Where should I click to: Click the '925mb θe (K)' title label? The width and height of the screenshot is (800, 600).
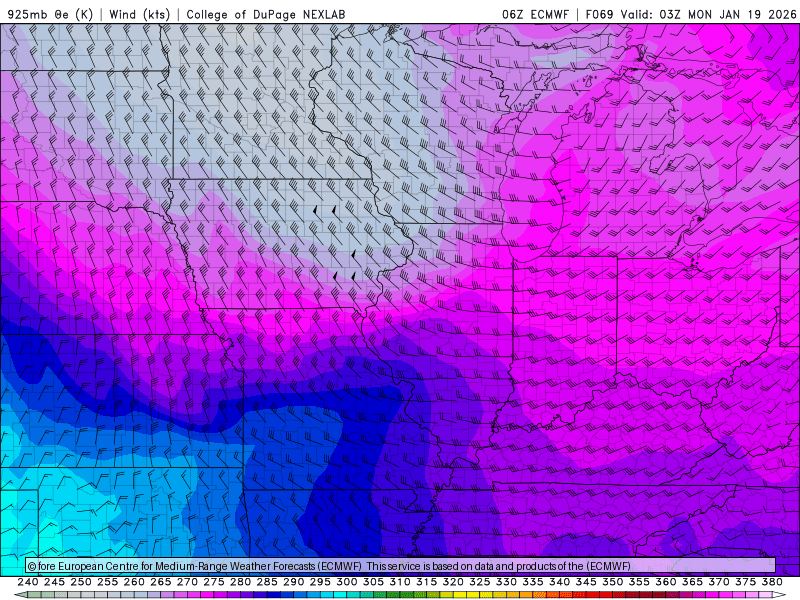tap(51, 14)
